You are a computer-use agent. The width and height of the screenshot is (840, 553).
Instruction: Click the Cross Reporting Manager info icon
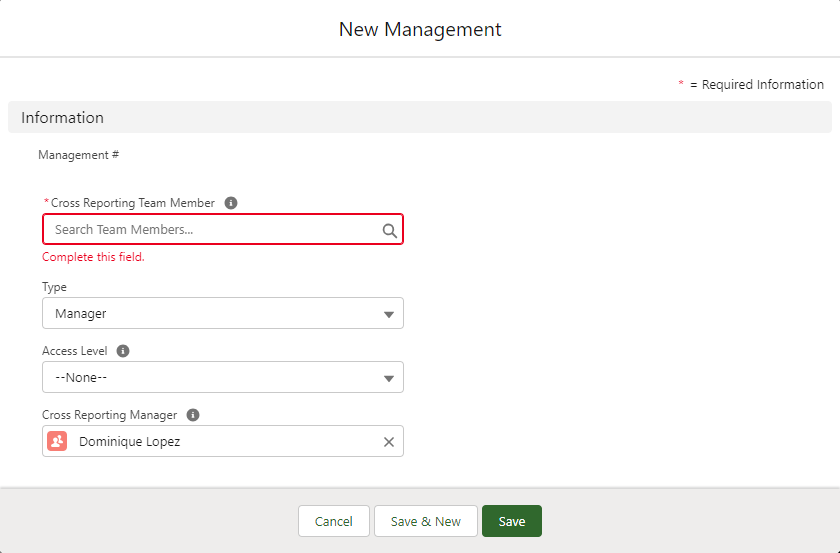193,415
